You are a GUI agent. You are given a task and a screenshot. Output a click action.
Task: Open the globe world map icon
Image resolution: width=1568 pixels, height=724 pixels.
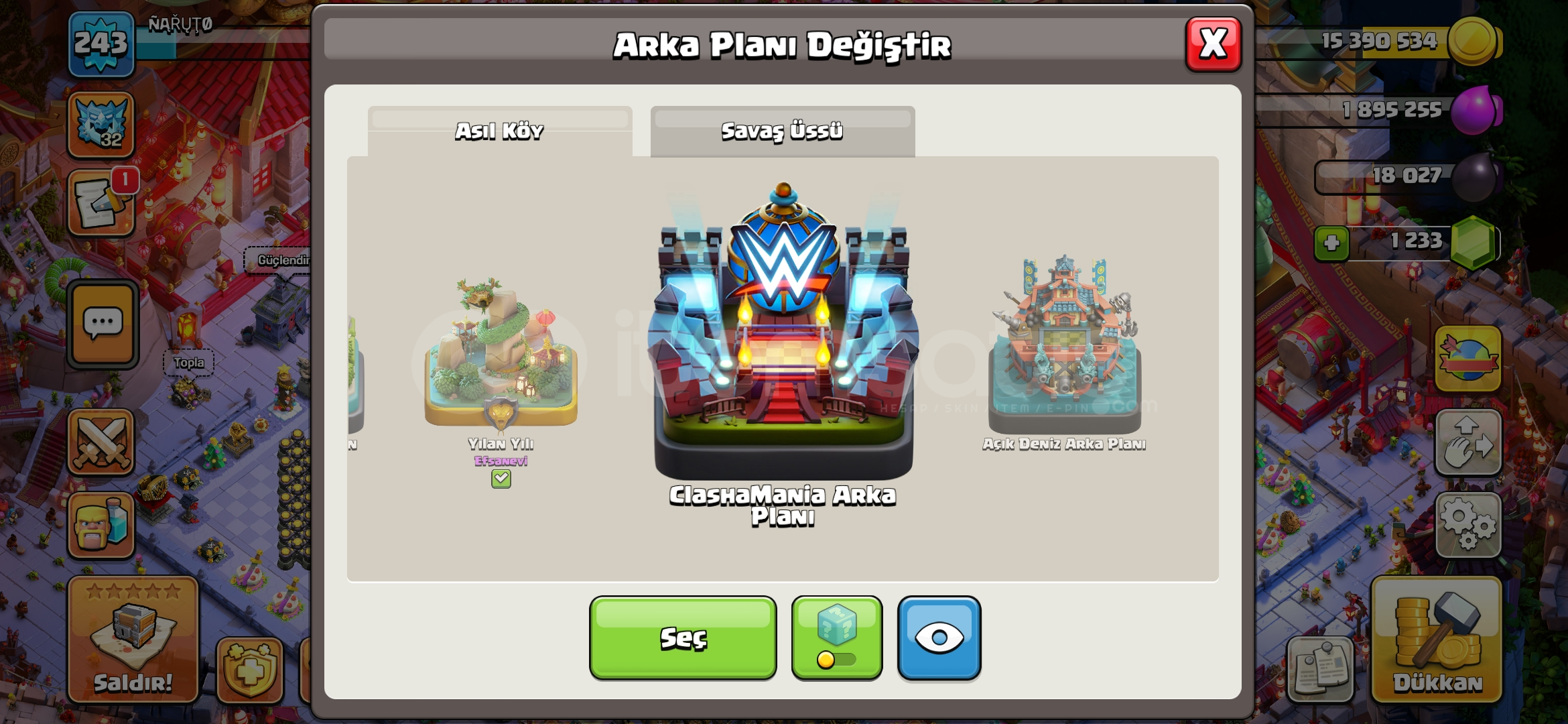point(1467,359)
